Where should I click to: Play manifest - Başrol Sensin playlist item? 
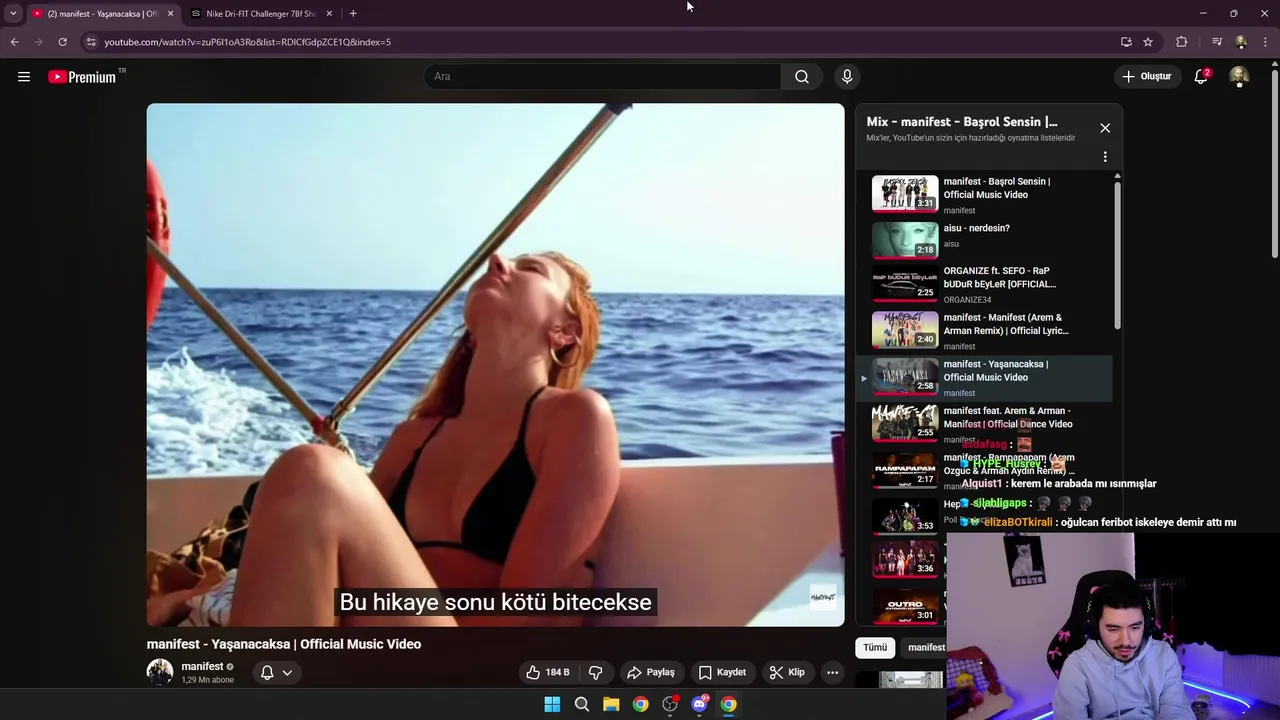coord(985,194)
